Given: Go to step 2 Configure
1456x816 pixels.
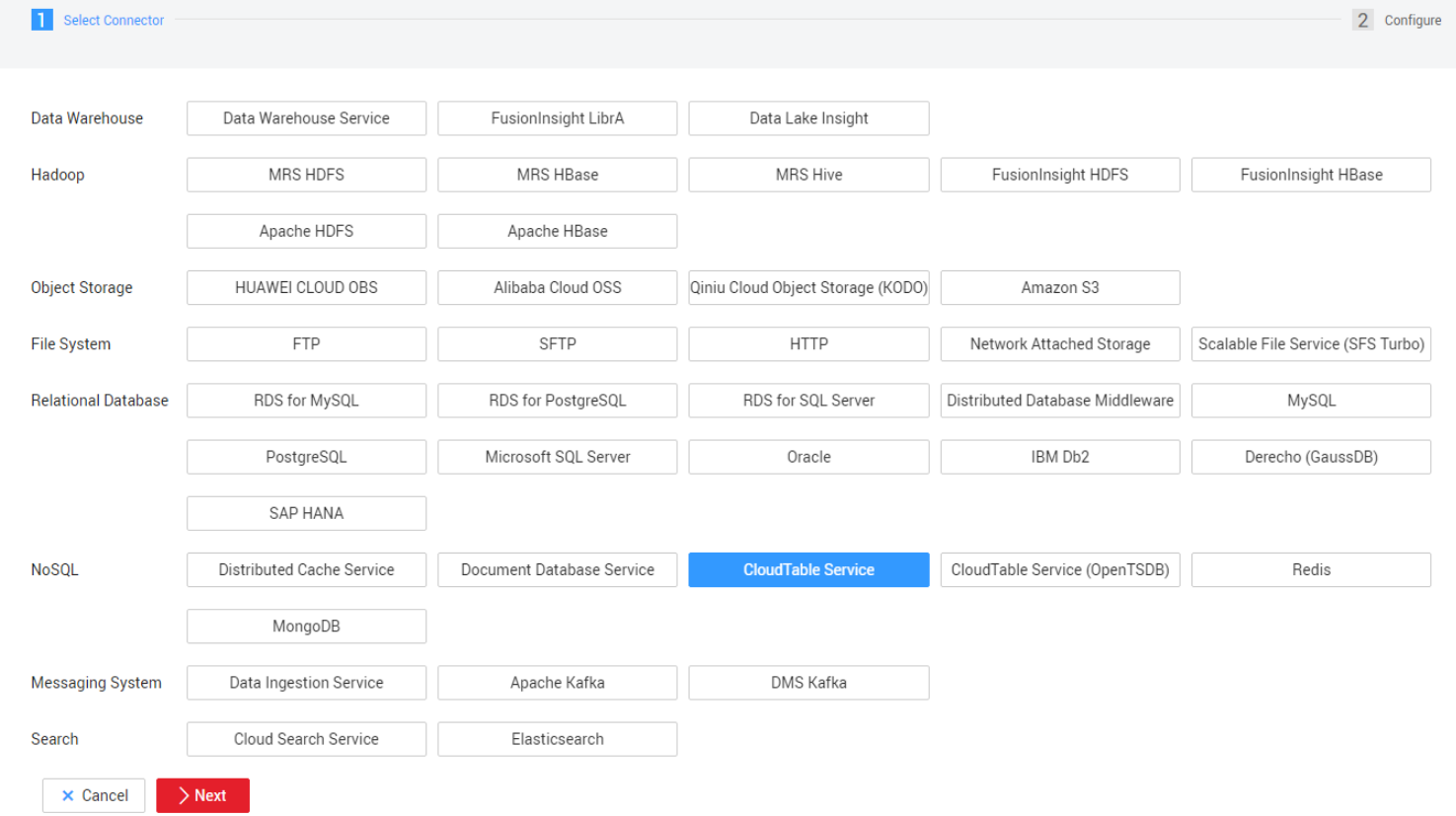Looking at the screenshot, I should click(x=1397, y=20).
